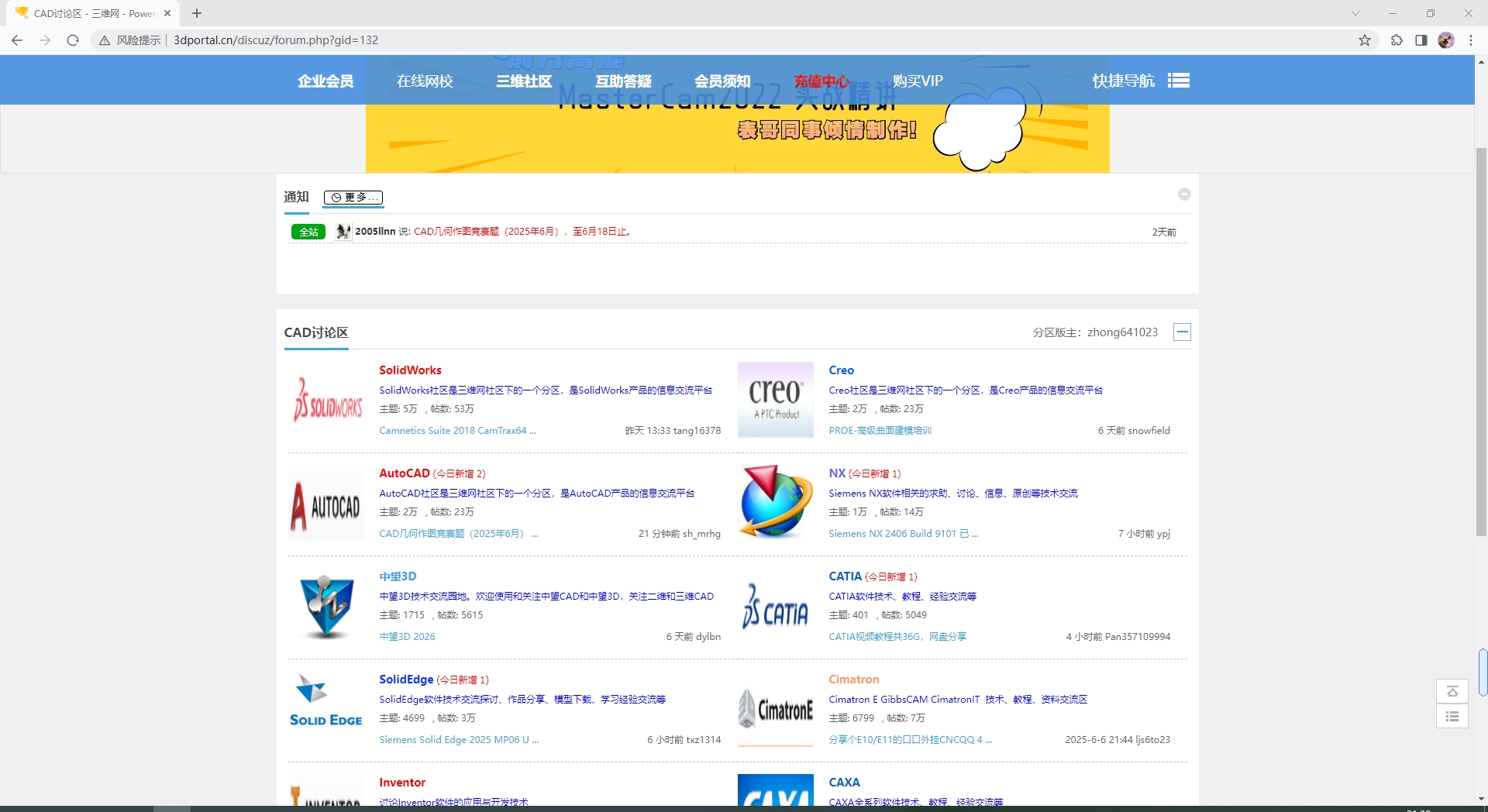1488x812 pixels.
Task: Collapse the CAD讨论区 section
Action: (x=1183, y=332)
